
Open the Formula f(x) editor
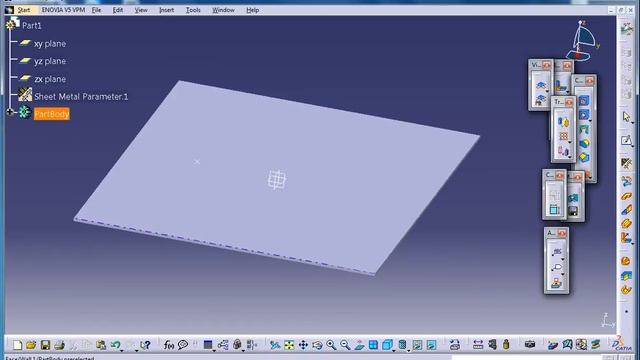[x=169, y=345]
